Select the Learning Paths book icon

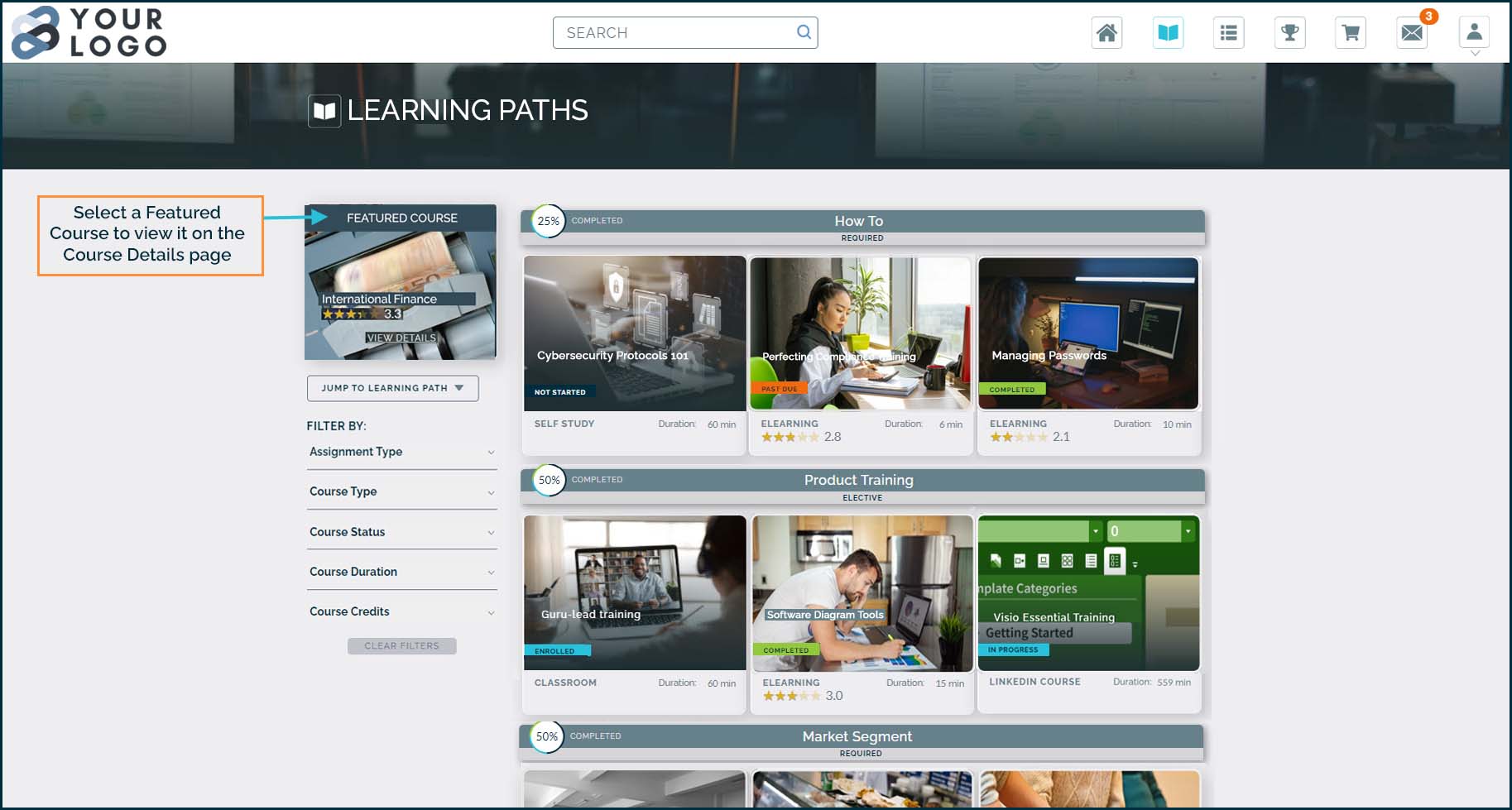(x=1168, y=32)
